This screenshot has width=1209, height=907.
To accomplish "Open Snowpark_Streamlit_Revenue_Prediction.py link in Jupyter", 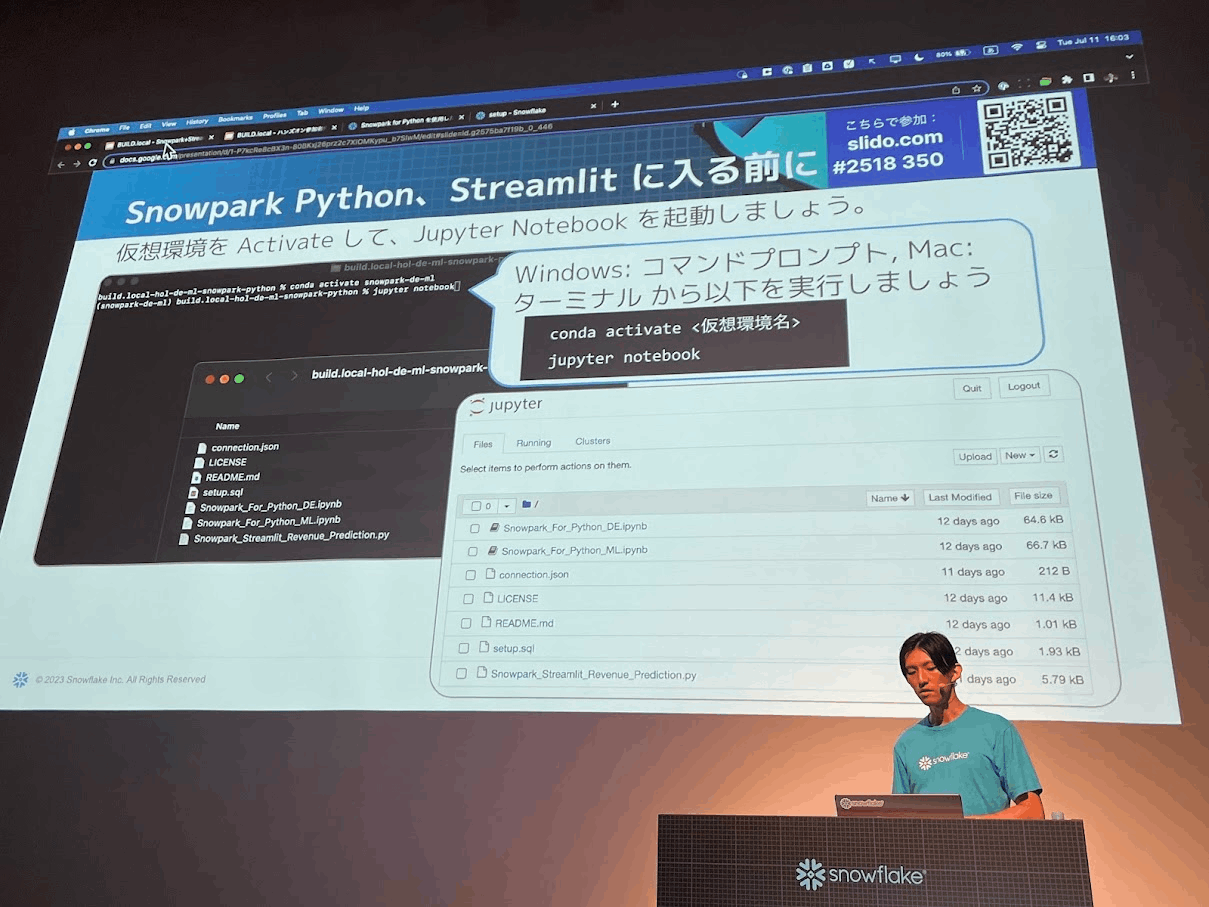I will click(x=593, y=674).
